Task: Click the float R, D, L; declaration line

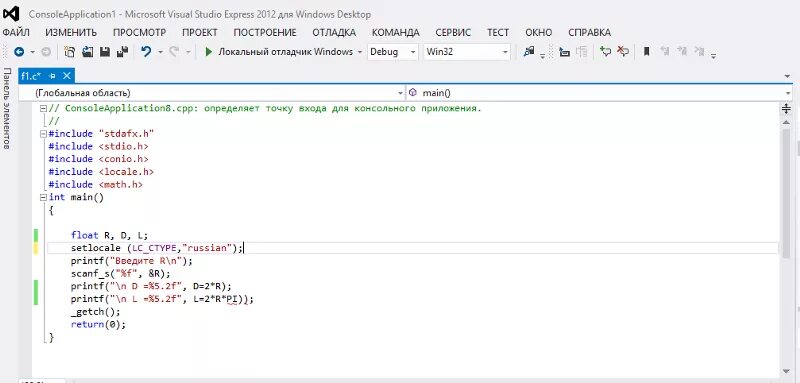Action: [109, 235]
